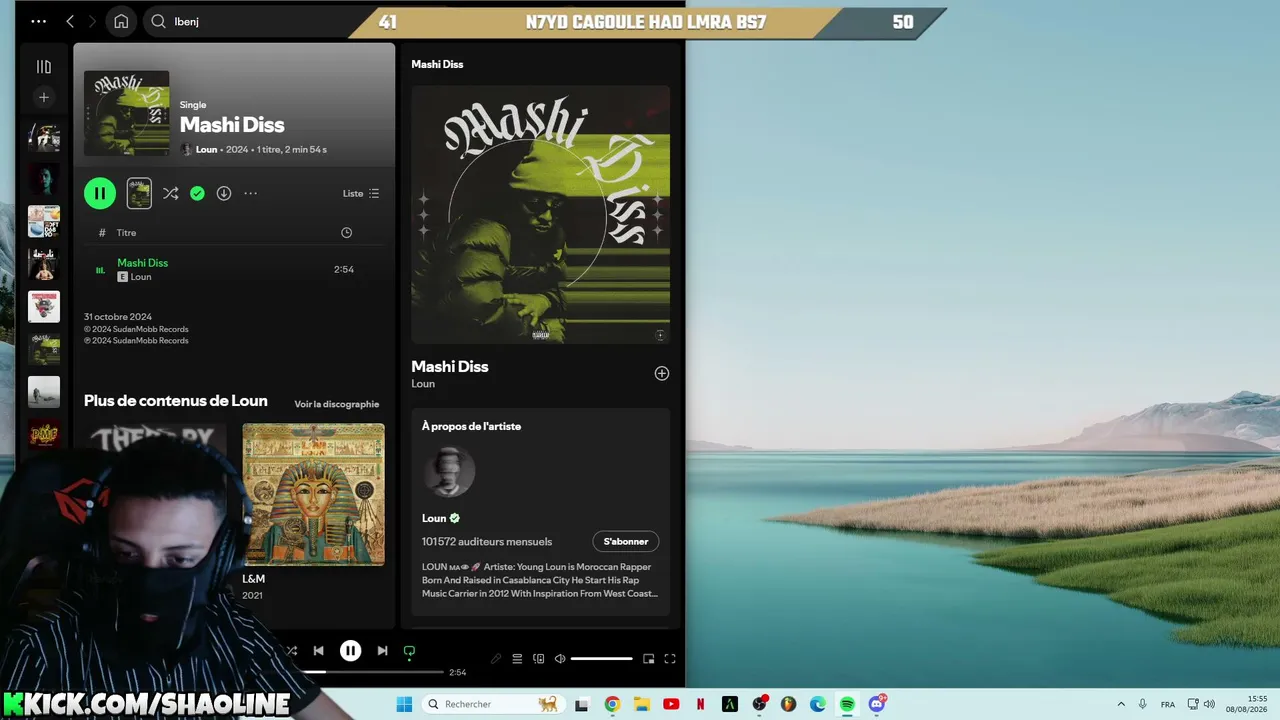Click the Loun artist name in the About card
The width and height of the screenshot is (1280, 720).
(434, 518)
